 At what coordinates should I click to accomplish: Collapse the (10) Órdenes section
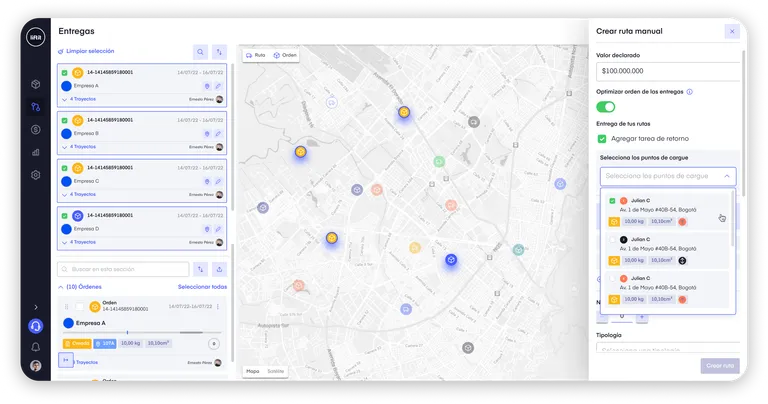coord(59,287)
